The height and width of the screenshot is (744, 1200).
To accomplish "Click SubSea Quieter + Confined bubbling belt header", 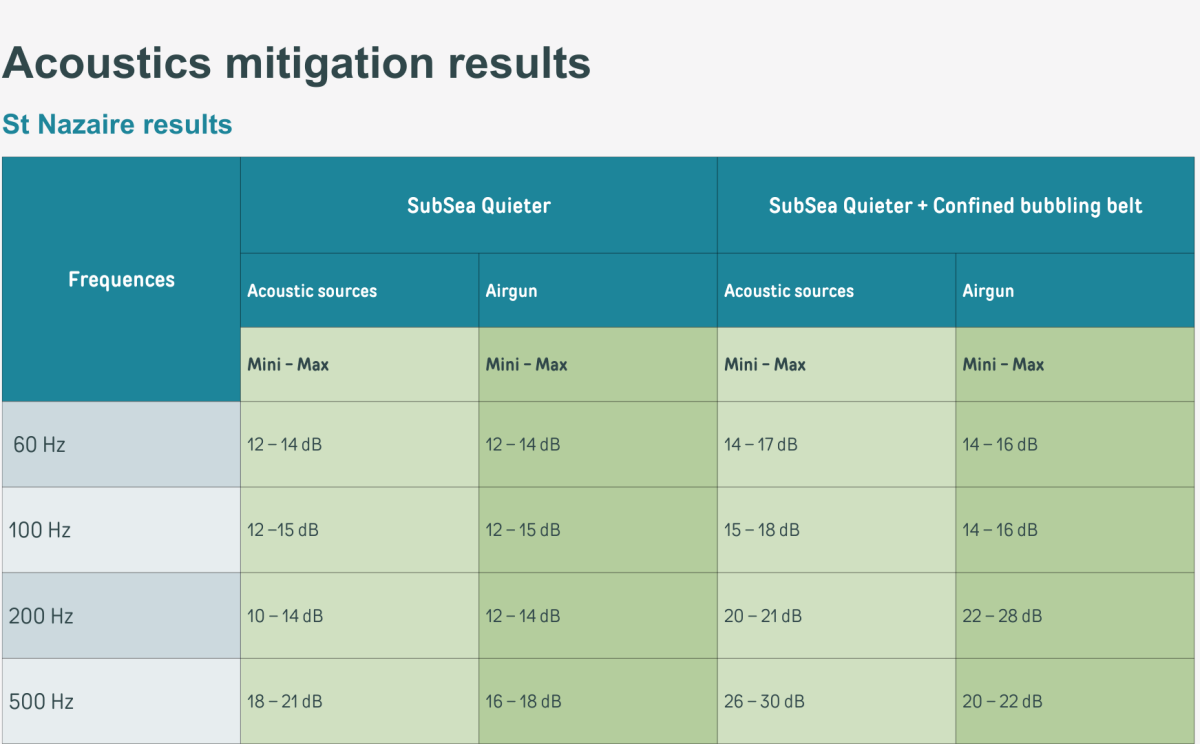I will [955, 206].
